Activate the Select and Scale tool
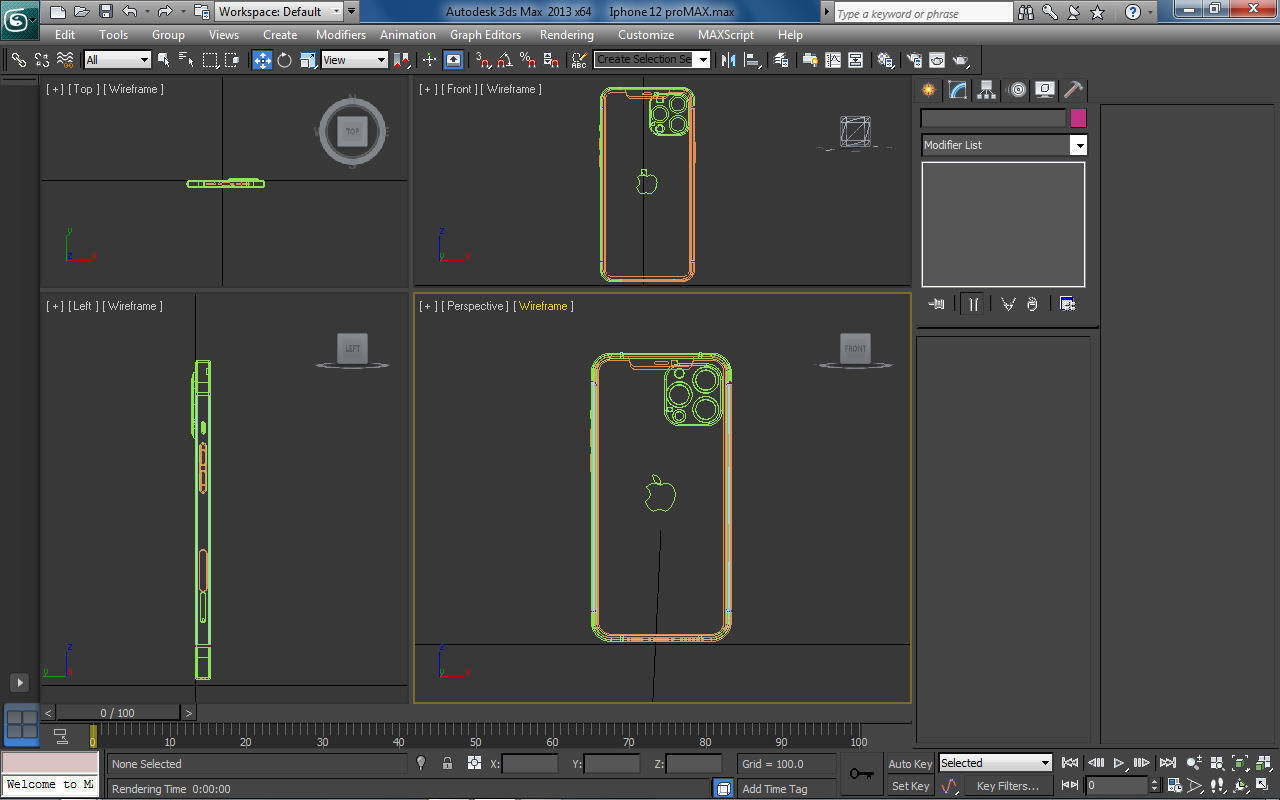Viewport: 1280px width, 800px height. [308, 60]
